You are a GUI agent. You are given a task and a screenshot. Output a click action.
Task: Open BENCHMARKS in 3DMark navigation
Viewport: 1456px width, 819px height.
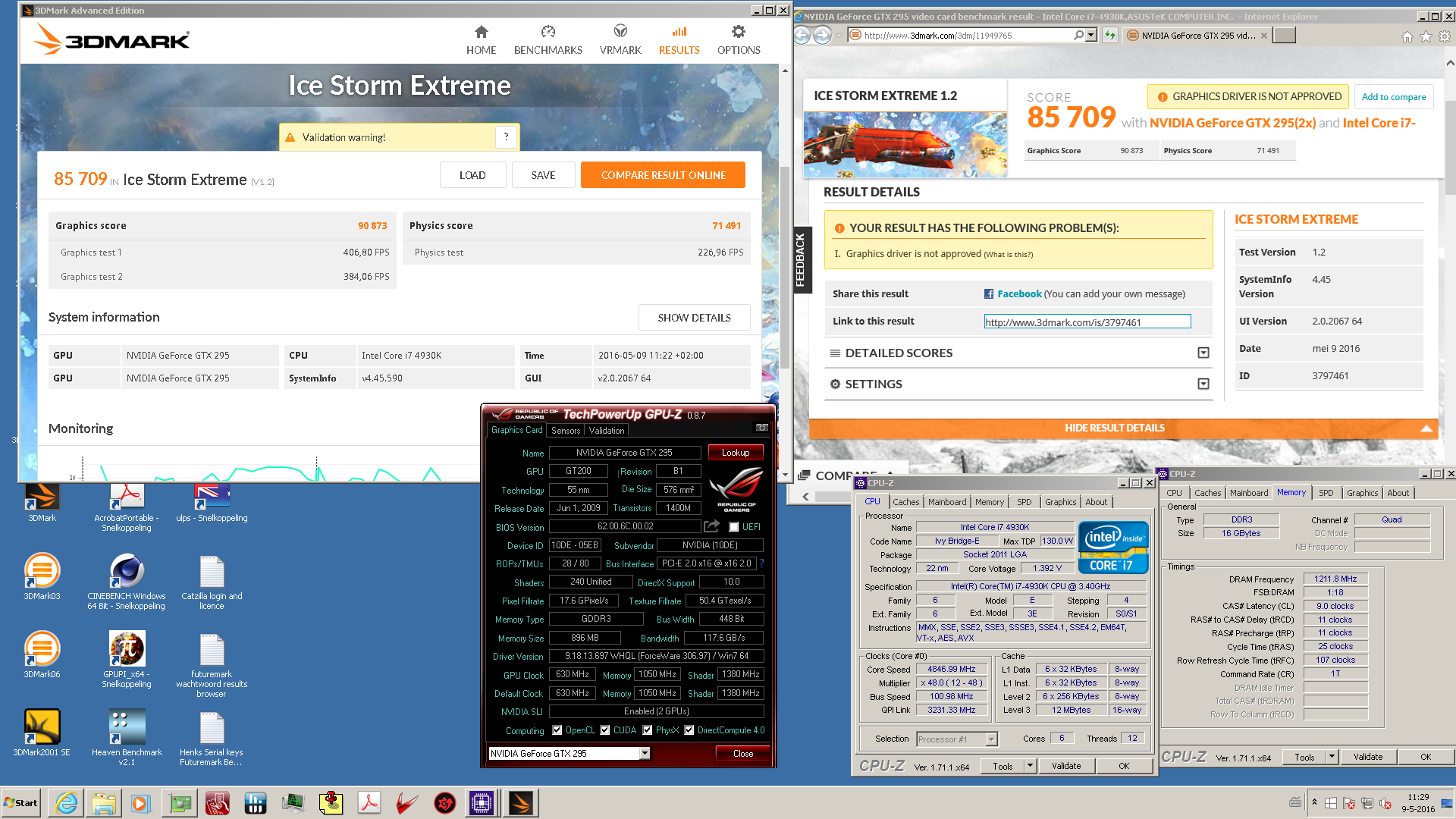tap(548, 40)
